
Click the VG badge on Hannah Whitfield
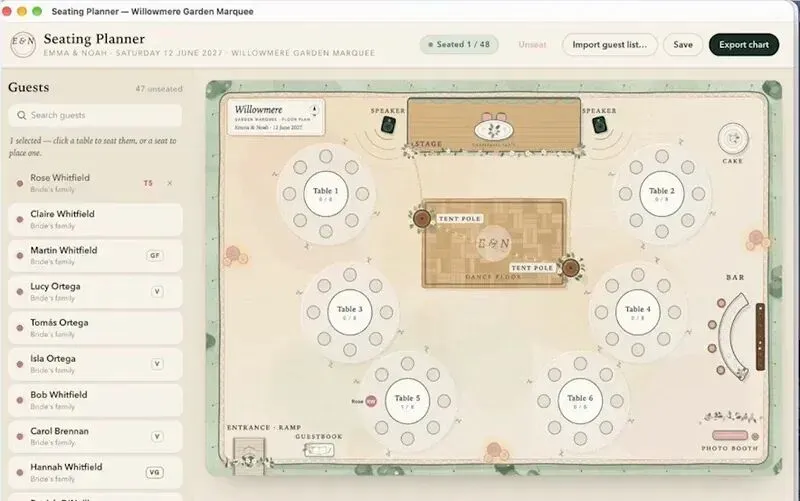tap(155, 473)
